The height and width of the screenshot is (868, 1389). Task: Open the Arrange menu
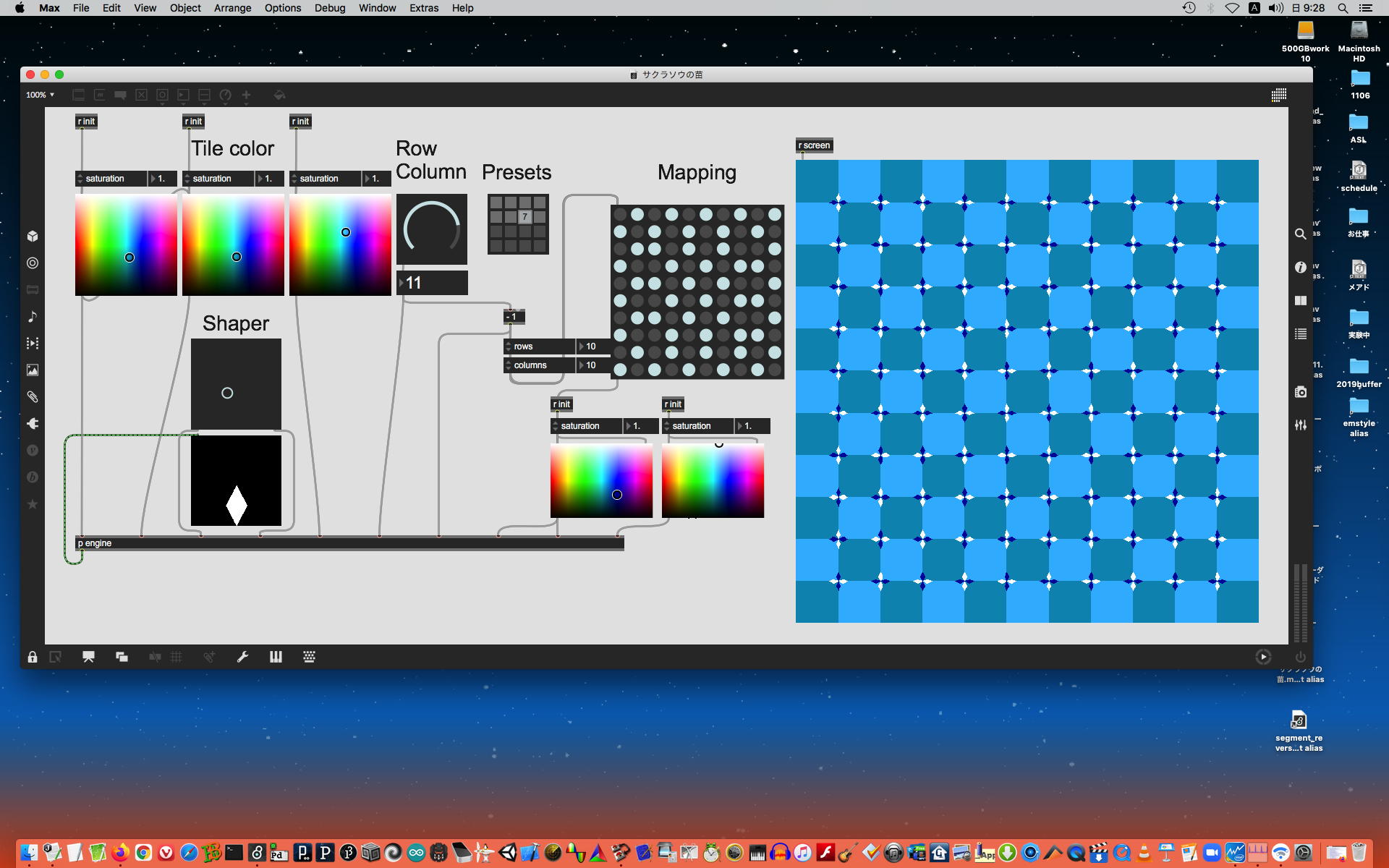232,8
